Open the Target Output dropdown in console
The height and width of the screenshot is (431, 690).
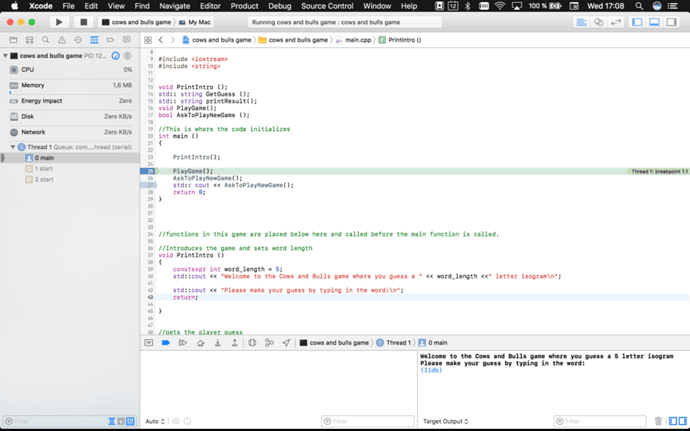pos(445,421)
